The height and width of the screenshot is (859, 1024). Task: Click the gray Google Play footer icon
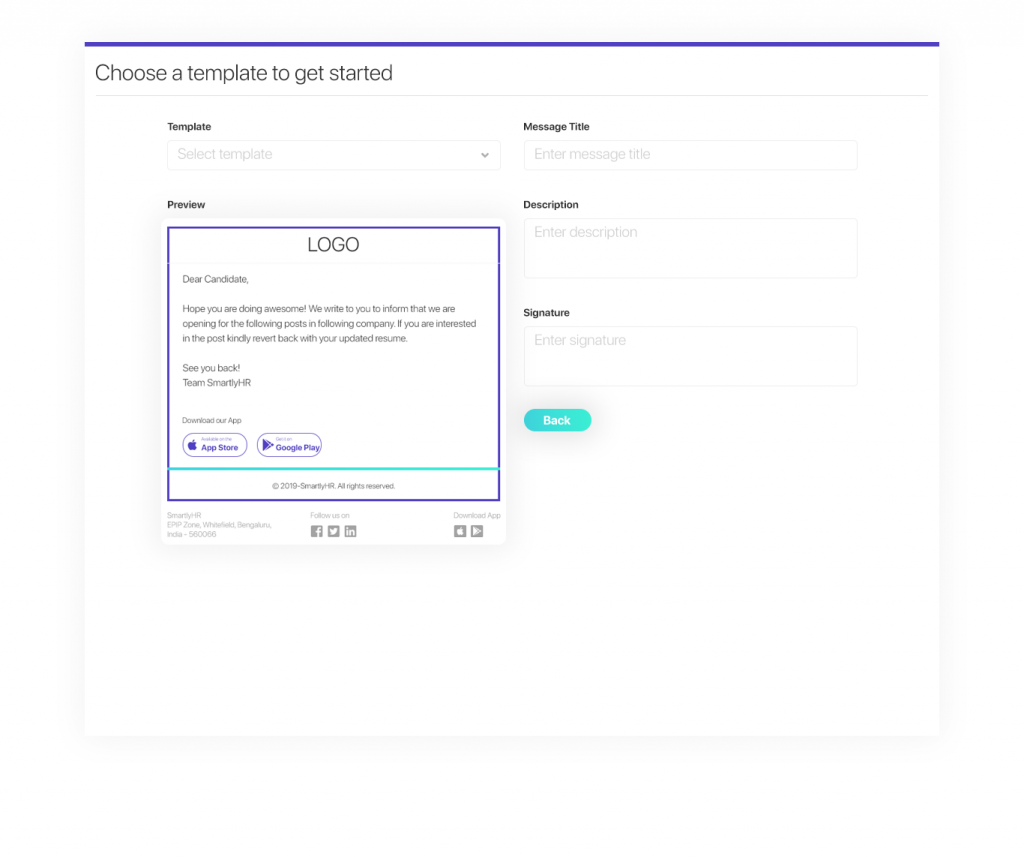coord(477,531)
